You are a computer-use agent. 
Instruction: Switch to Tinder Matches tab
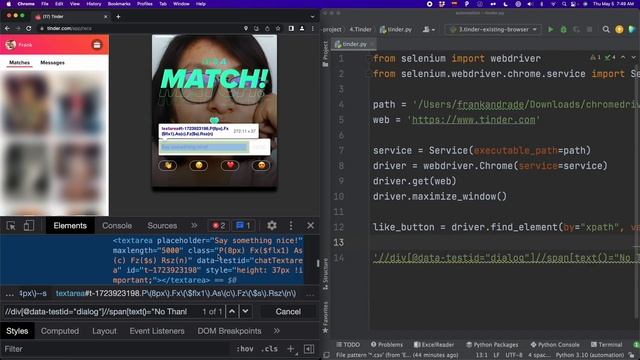point(20,62)
